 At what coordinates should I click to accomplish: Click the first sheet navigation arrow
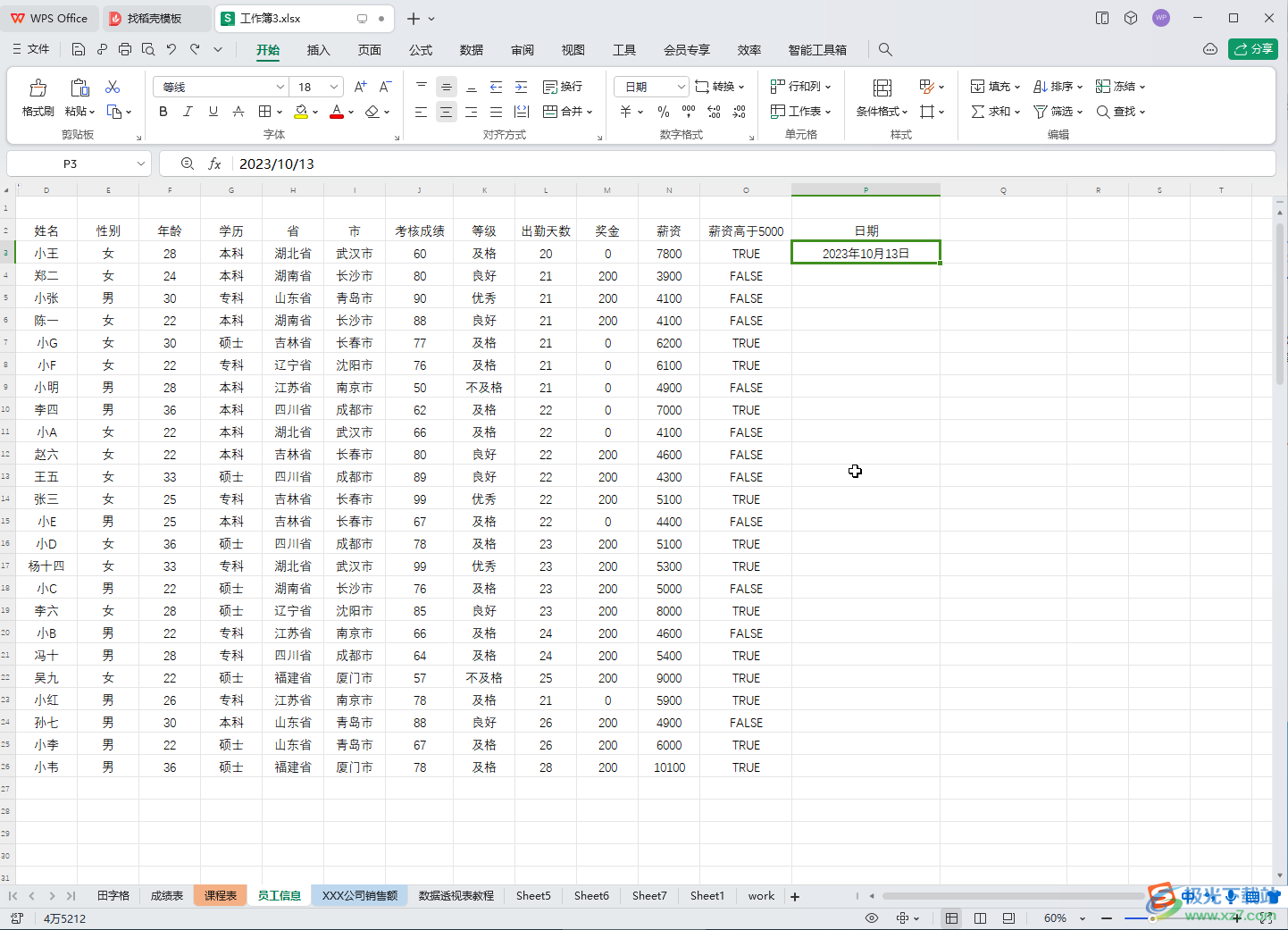pos(13,896)
